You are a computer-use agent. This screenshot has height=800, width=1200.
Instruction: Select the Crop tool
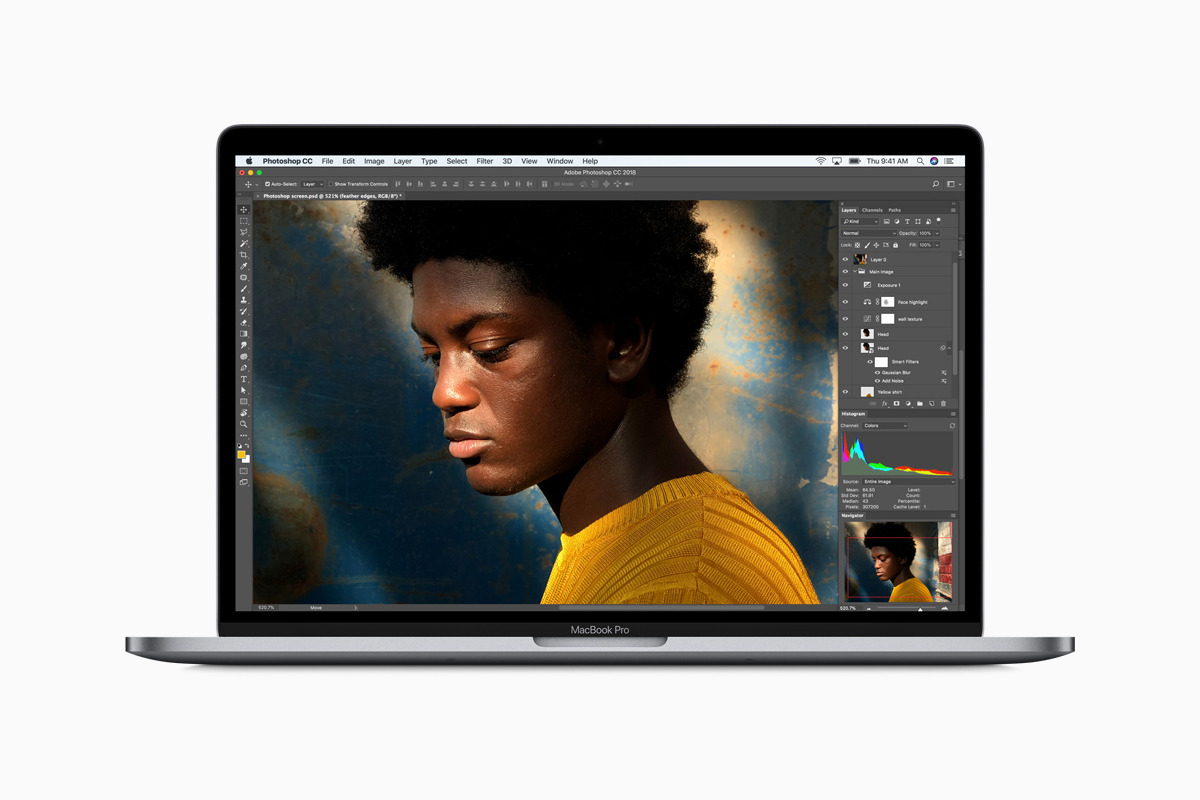pos(244,255)
